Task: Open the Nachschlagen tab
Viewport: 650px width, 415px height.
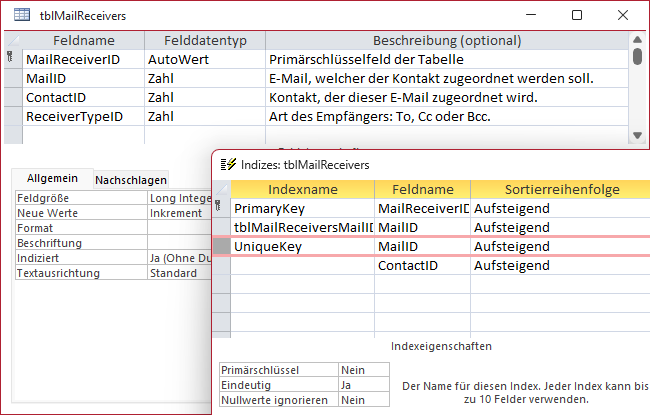Action: click(x=131, y=180)
